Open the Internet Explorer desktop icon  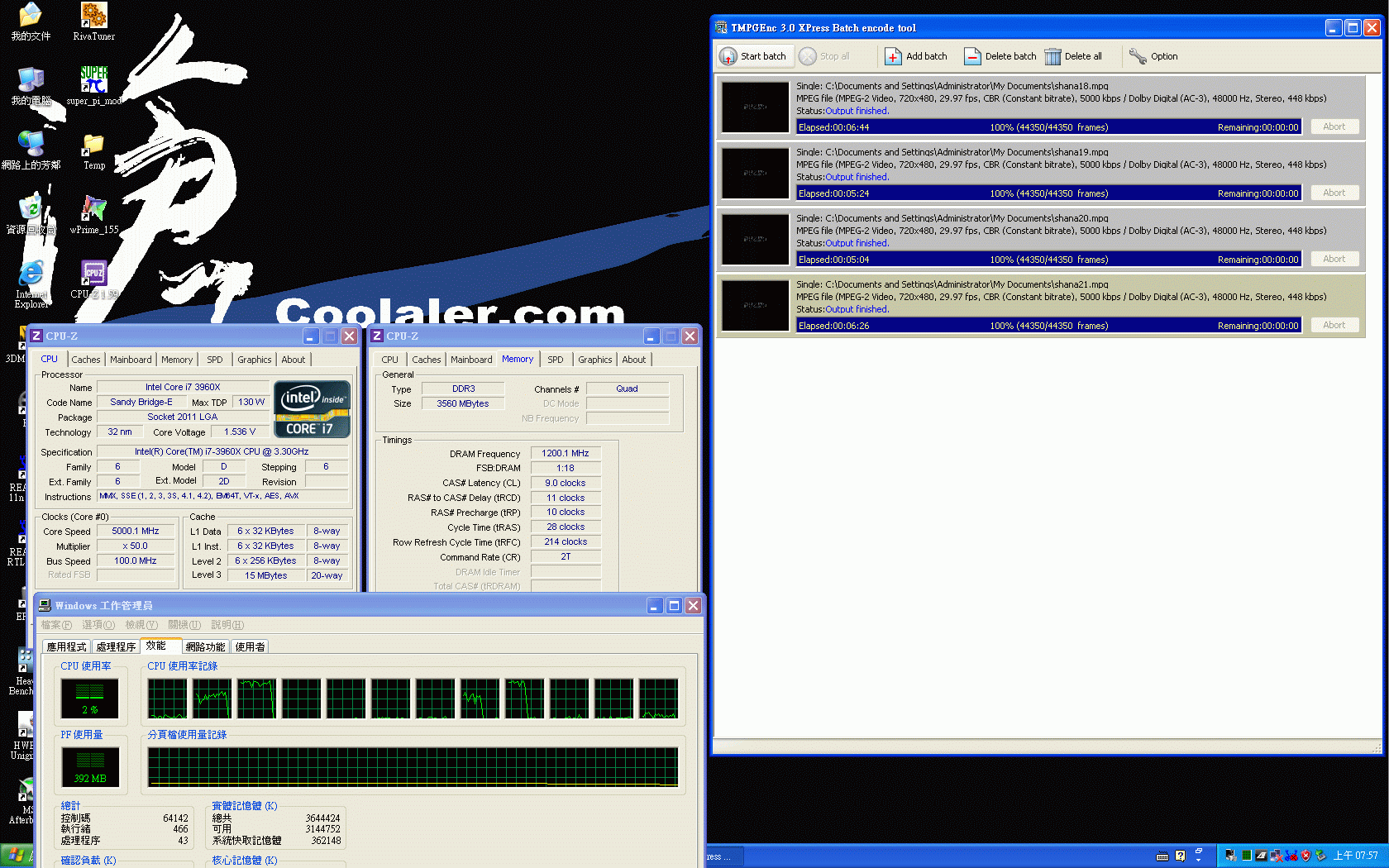click(31, 284)
